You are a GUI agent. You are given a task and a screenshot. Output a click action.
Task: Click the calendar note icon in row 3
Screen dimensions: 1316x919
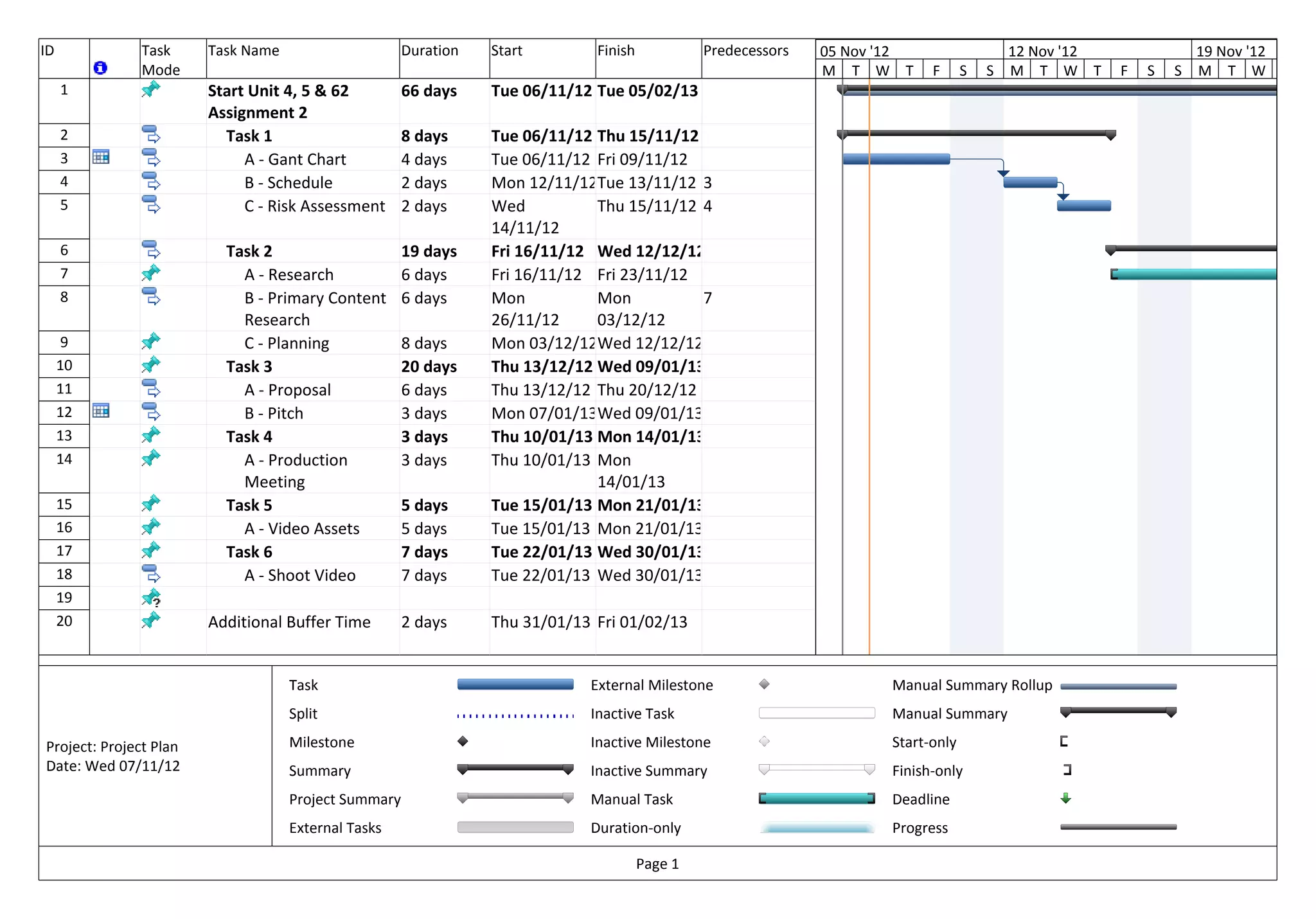101,157
